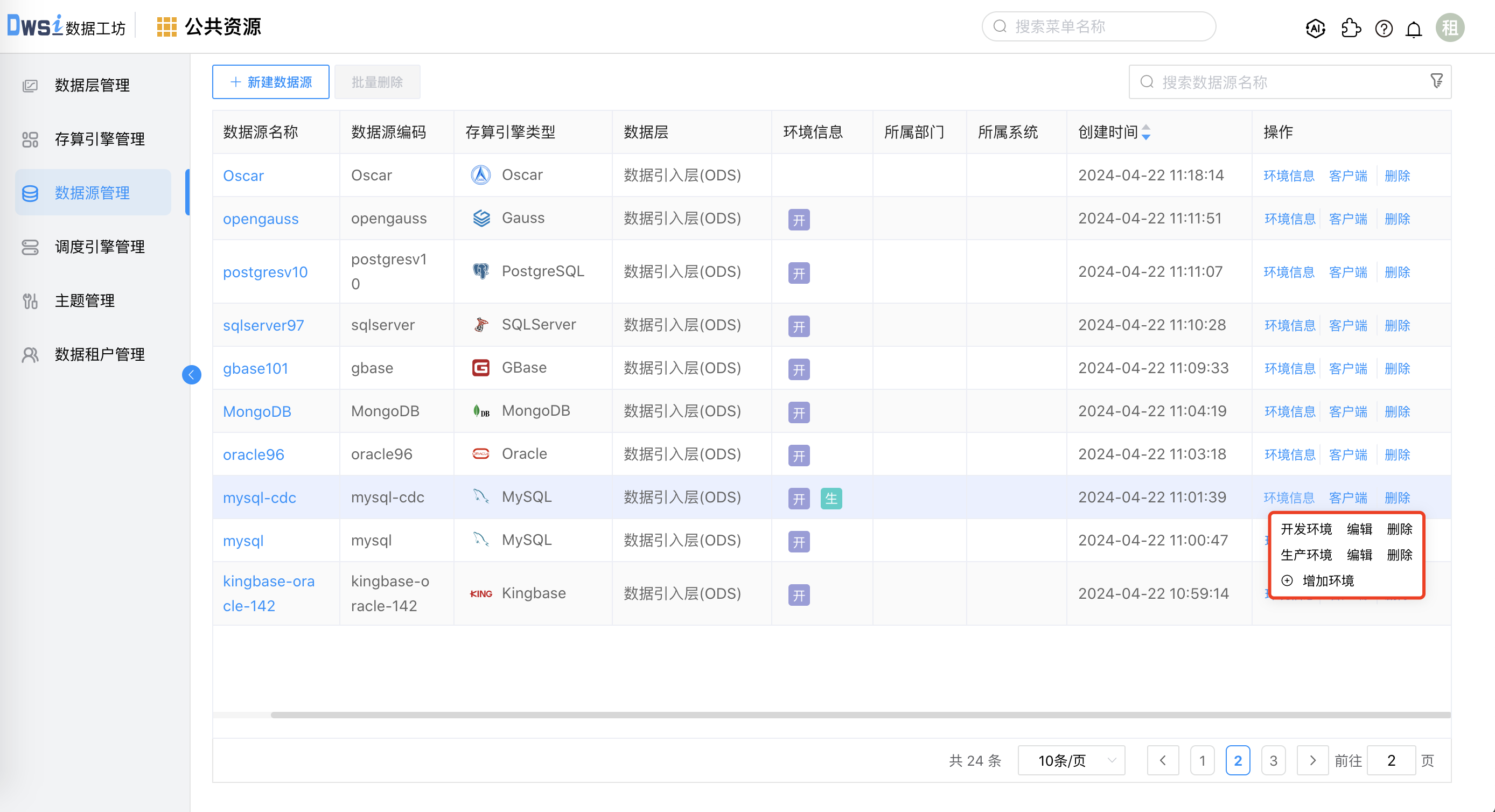Click the 新建数据源 button
Screen dimensions: 1495x812
point(270,82)
